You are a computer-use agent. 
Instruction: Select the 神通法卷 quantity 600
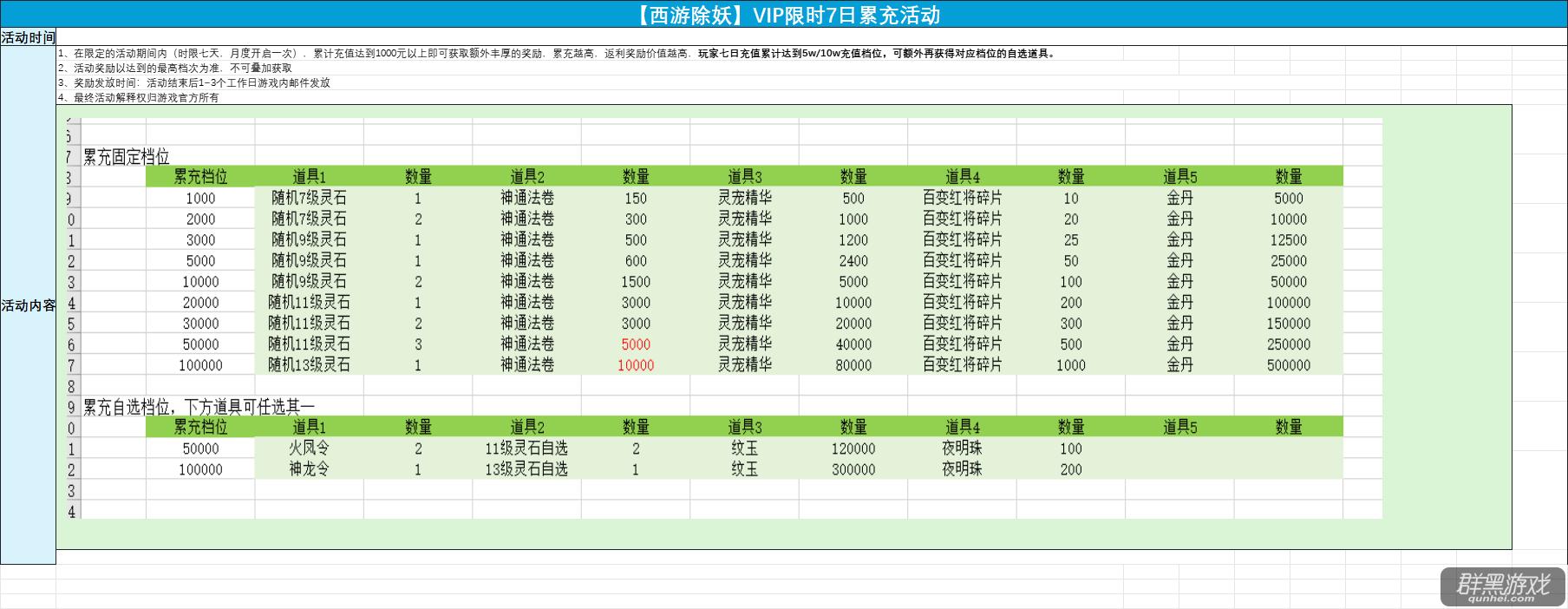[x=636, y=260]
